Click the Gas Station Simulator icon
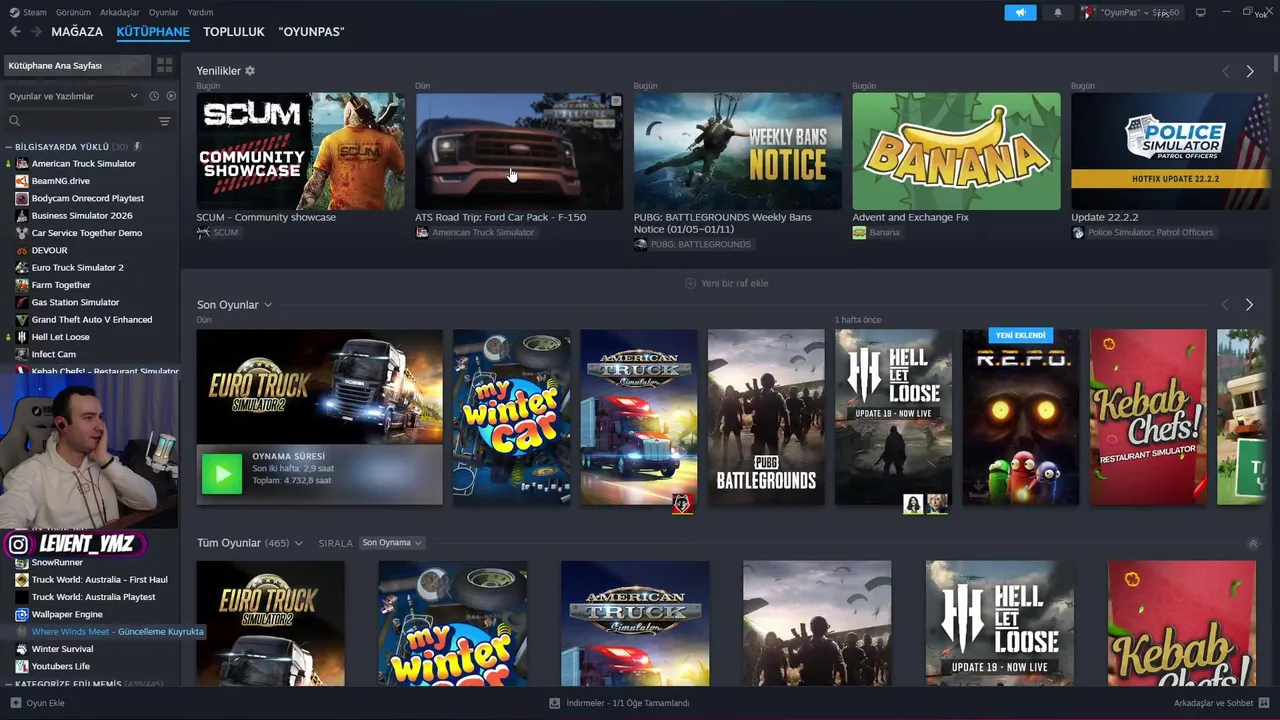 [x=22, y=302]
